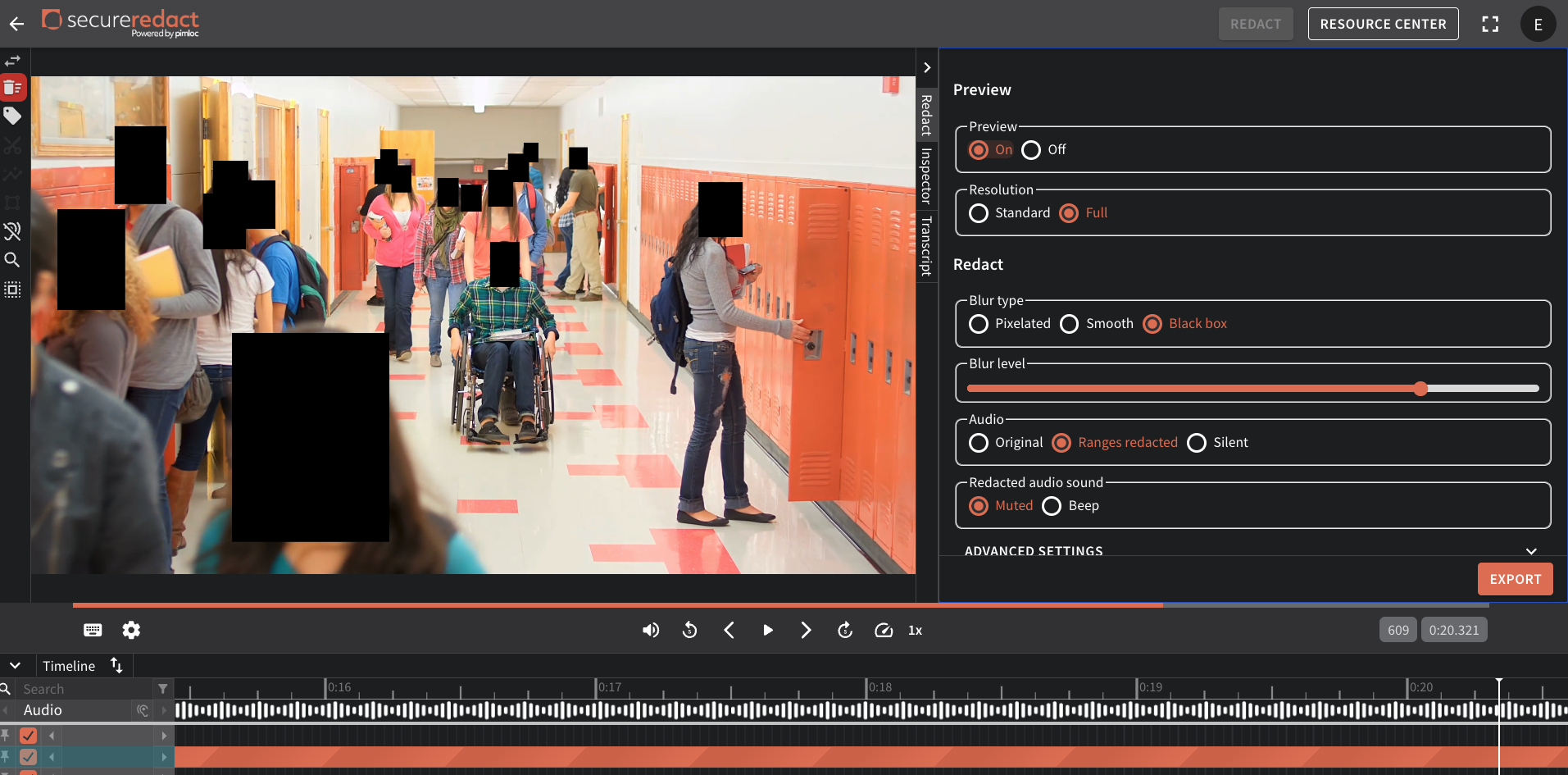
Task: Click the timeline filter funnel icon
Action: [163, 689]
